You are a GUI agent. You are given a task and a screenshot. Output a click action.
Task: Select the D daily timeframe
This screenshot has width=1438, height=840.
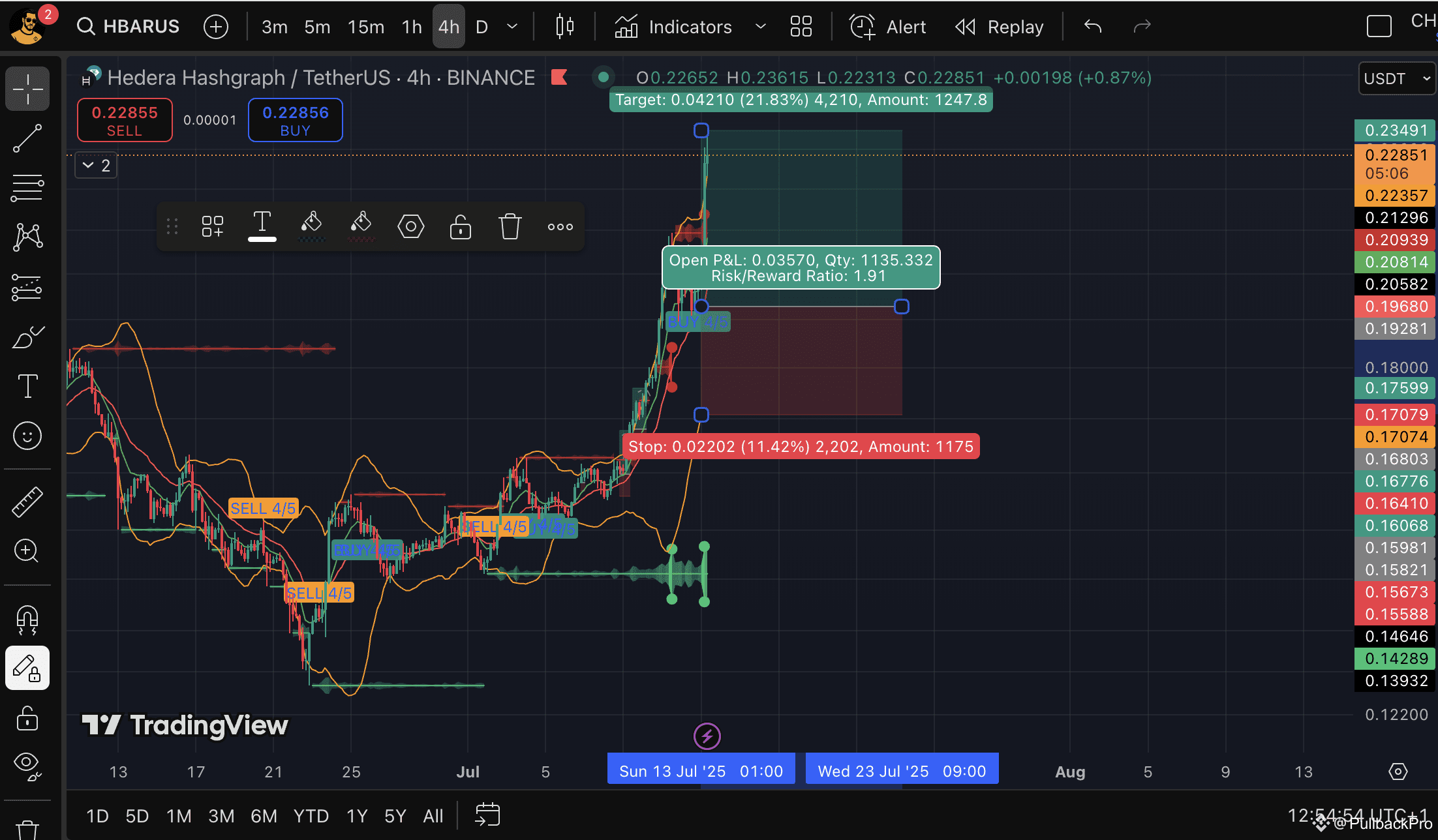(x=482, y=27)
